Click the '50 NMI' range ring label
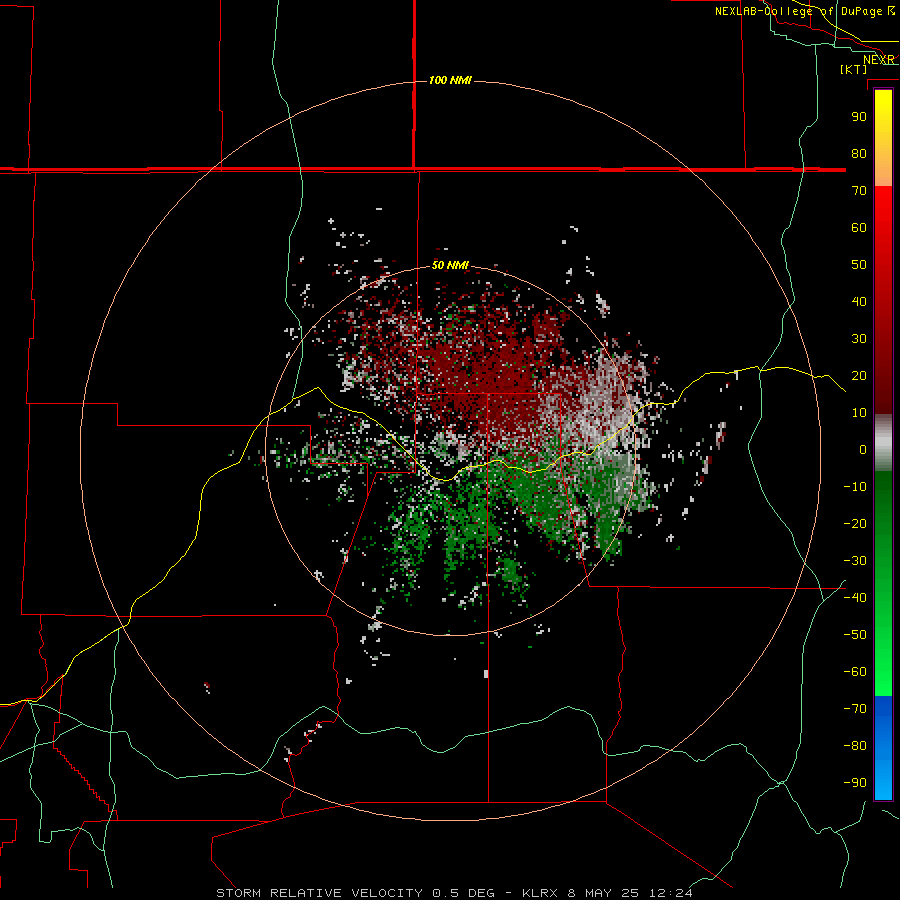900x900 pixels. click(450, 265)
